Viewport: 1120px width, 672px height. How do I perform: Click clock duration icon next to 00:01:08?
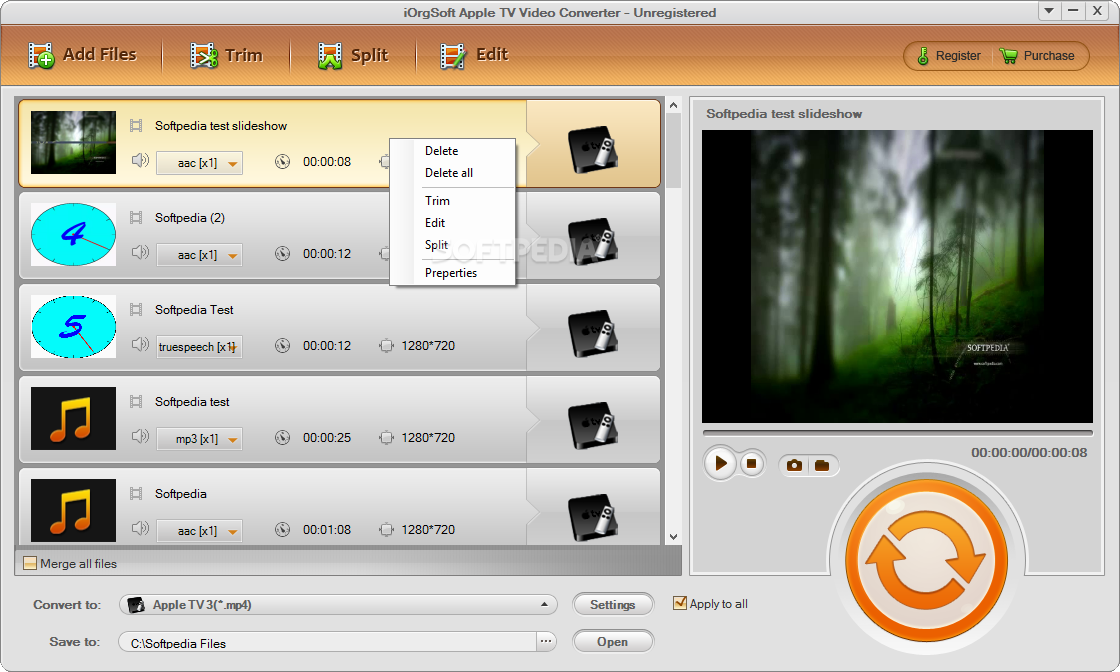pos(283,529)
